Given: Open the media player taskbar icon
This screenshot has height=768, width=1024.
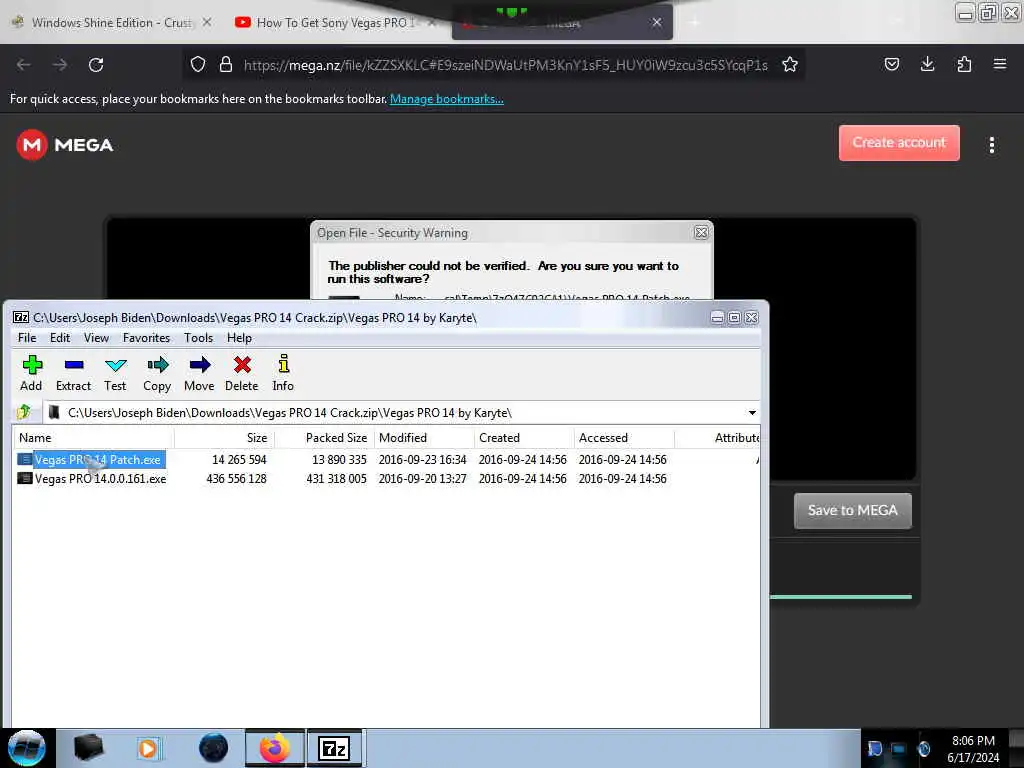Looking at the screenshot, I should (x=149, y=748).
